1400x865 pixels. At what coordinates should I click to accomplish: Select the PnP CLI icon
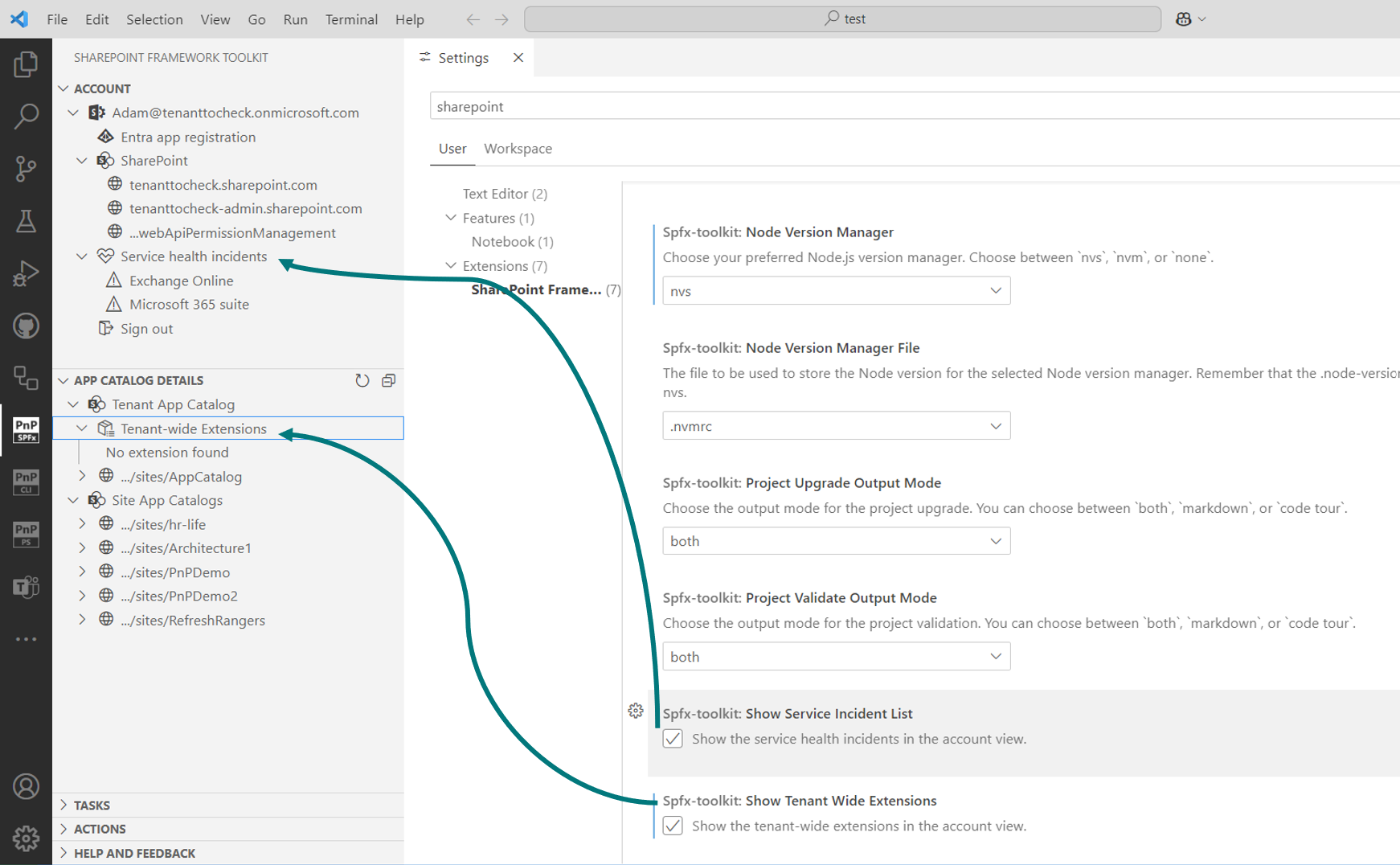pyautogui.click(x=26, y=482)
